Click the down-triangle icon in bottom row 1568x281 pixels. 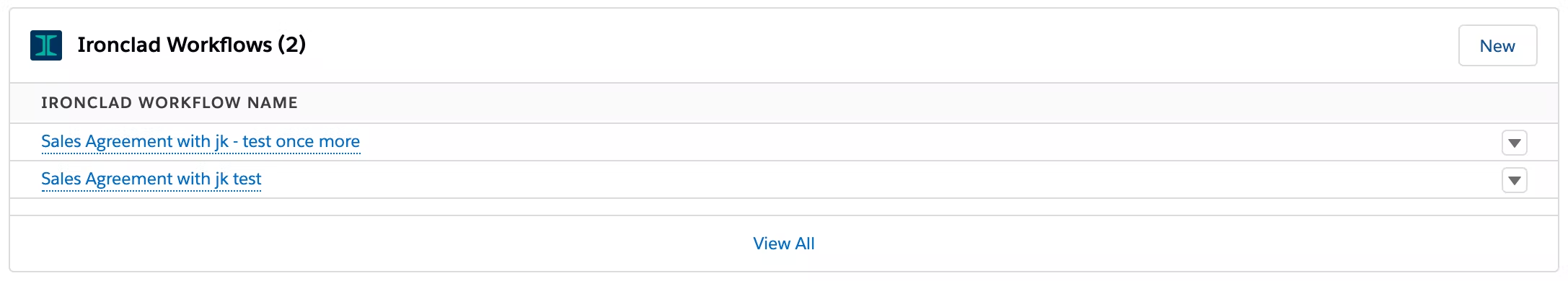[1515, 180]
